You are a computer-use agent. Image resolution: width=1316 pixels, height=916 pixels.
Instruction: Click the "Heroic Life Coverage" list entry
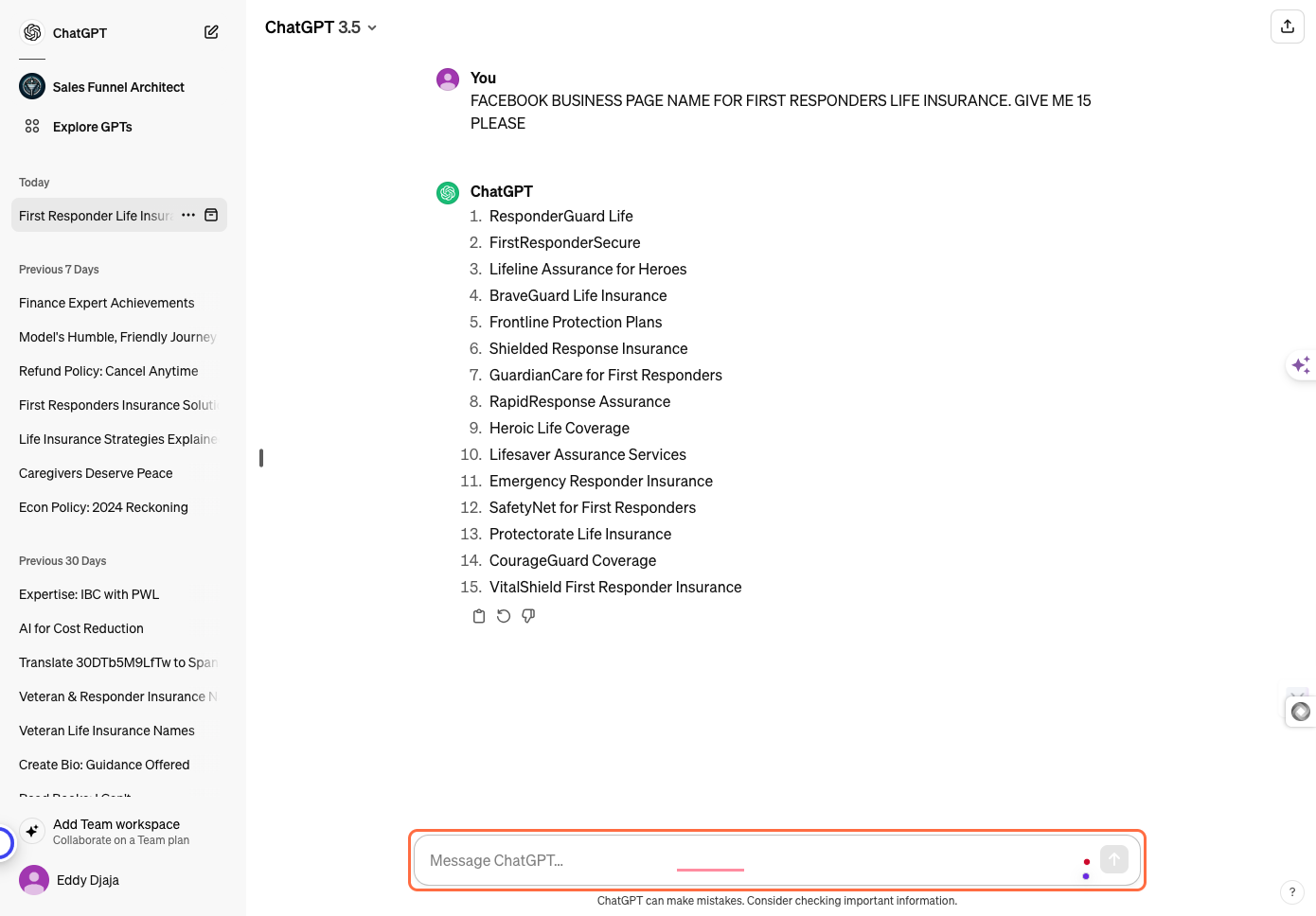[560, 428]
